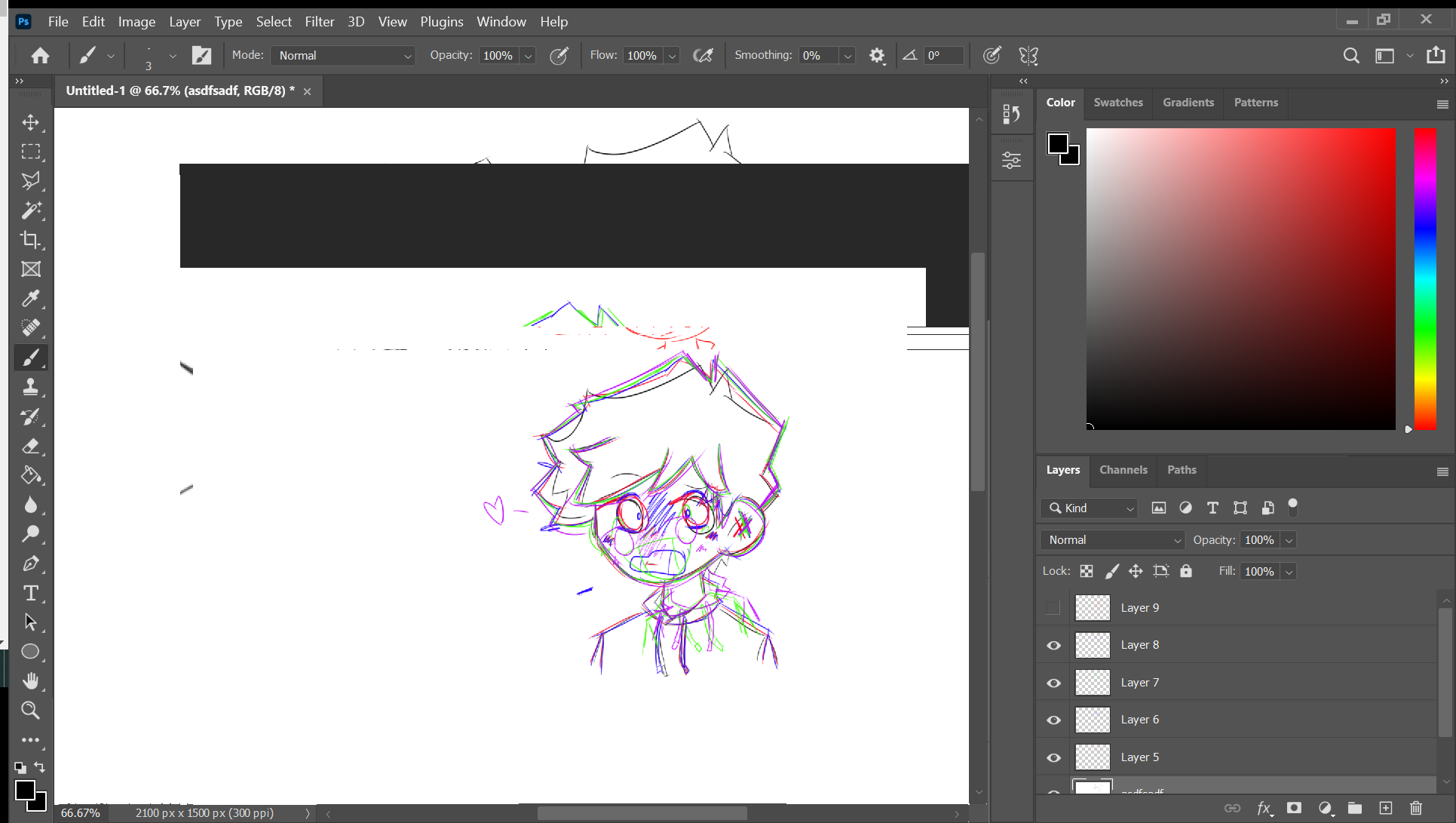Screen dimensions: 1456x823
Task: Show Layer 9 by enabling its visibility
Action: pos(1053,607)
